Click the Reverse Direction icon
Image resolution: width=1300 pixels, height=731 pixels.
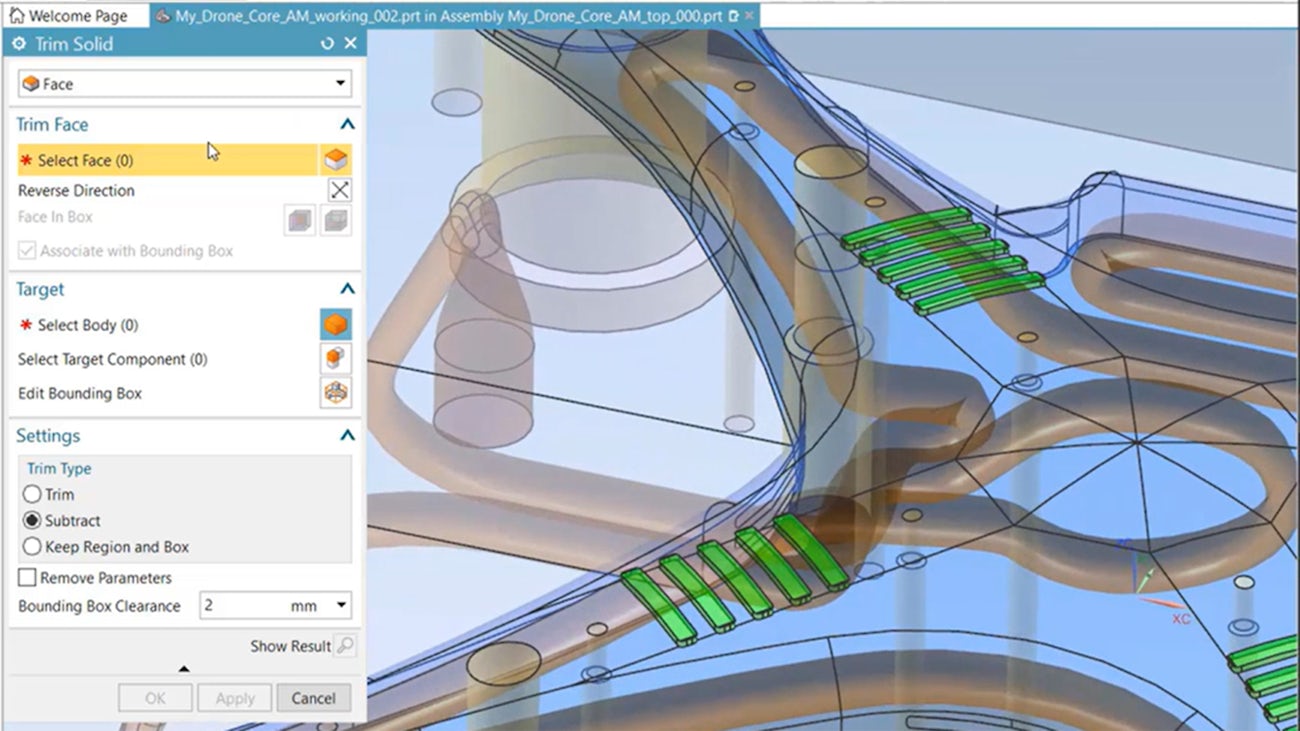point(336,189)
